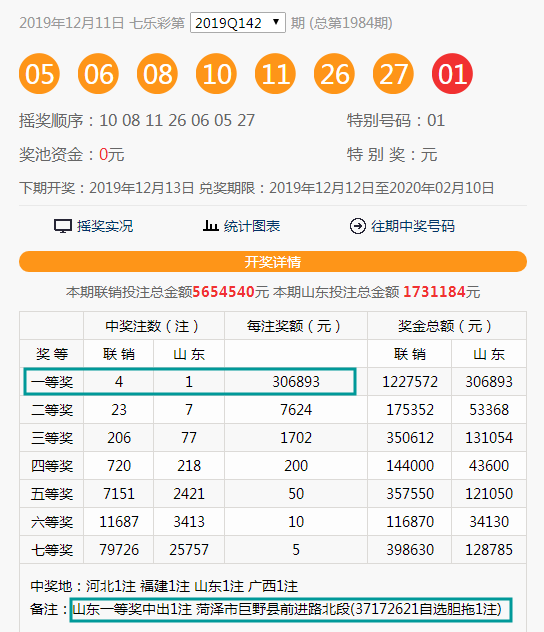This screenshot has width=544, height=632.
Task: Click the second prize amount 7624
Action: tap(296, 410)
